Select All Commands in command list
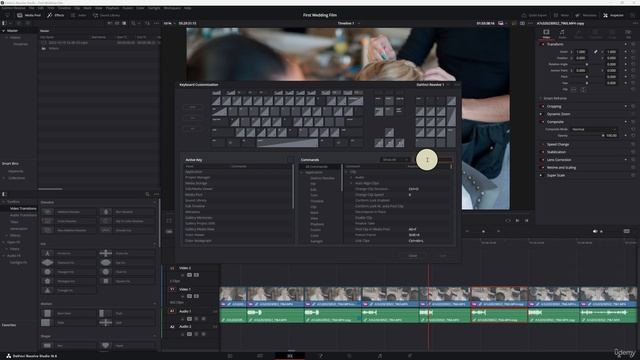 tap(317, 167)
